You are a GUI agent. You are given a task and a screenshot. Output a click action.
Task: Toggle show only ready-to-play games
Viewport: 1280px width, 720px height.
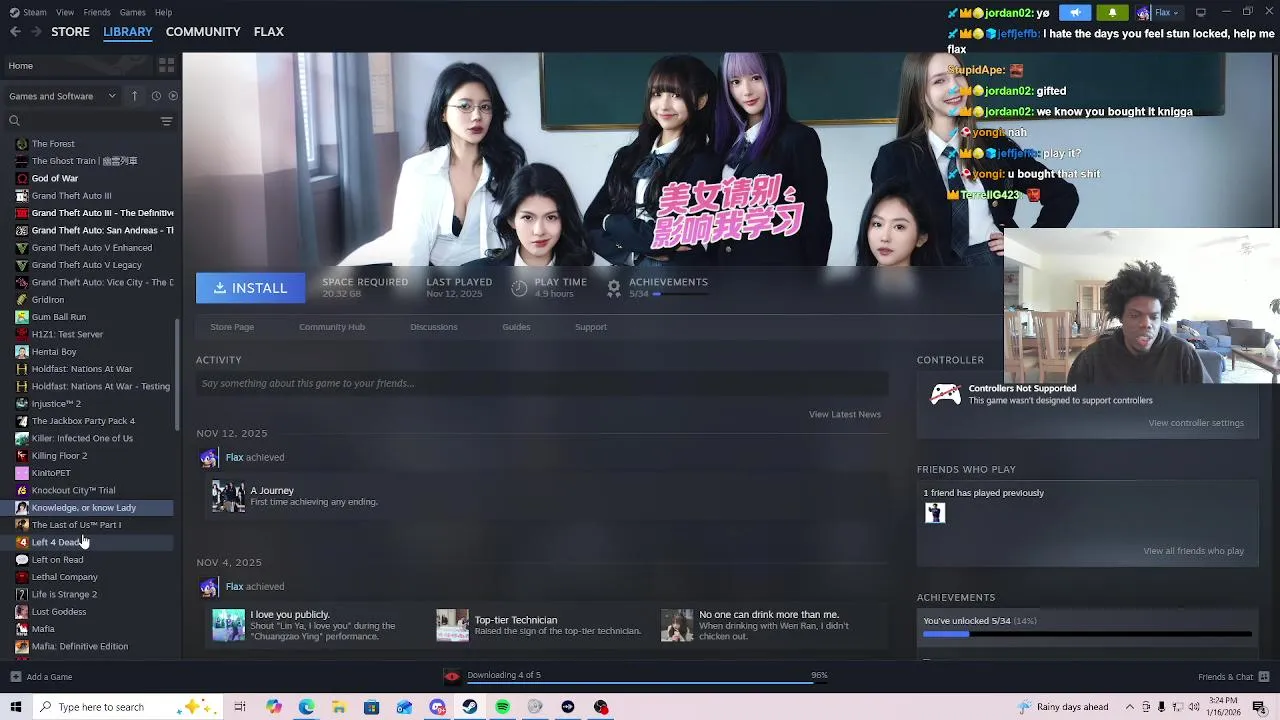pos(173,96)
